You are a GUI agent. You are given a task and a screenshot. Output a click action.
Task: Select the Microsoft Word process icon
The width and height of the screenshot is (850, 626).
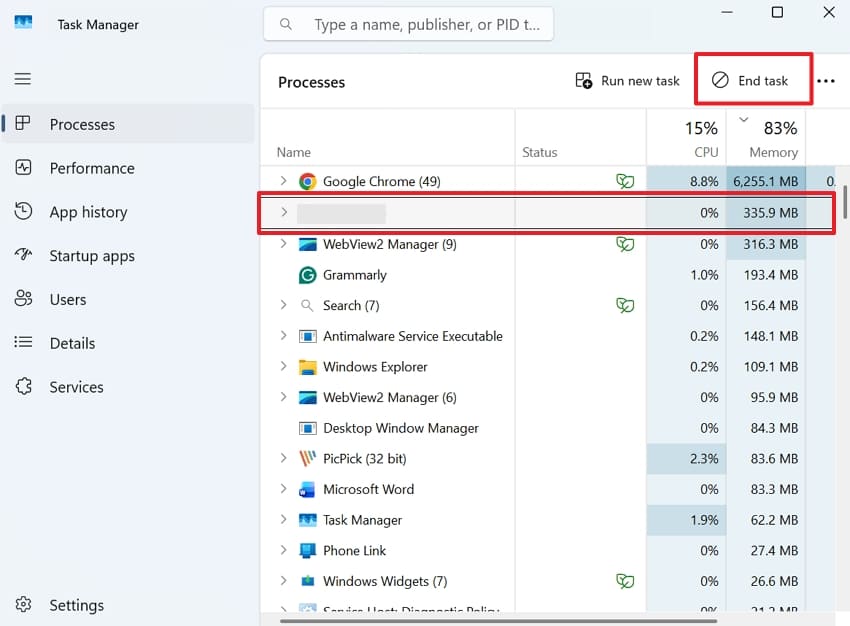tap(307, 489)
